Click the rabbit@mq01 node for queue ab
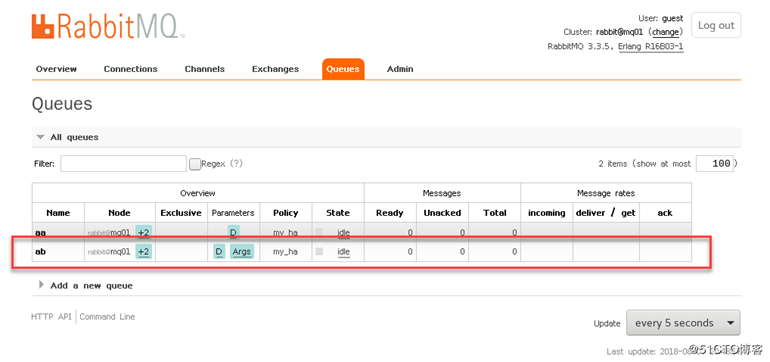Image resolution: width=770 pixels, height=362 pixels. pos(109,252)
